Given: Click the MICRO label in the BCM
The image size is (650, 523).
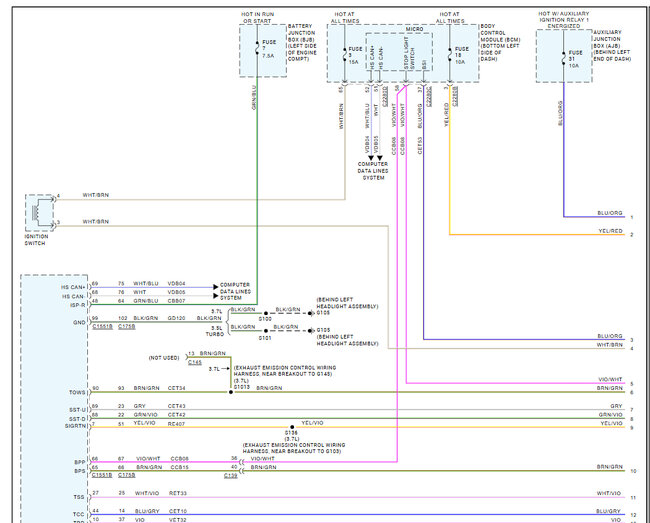Looking at the screenshot, I should point(414,29).
